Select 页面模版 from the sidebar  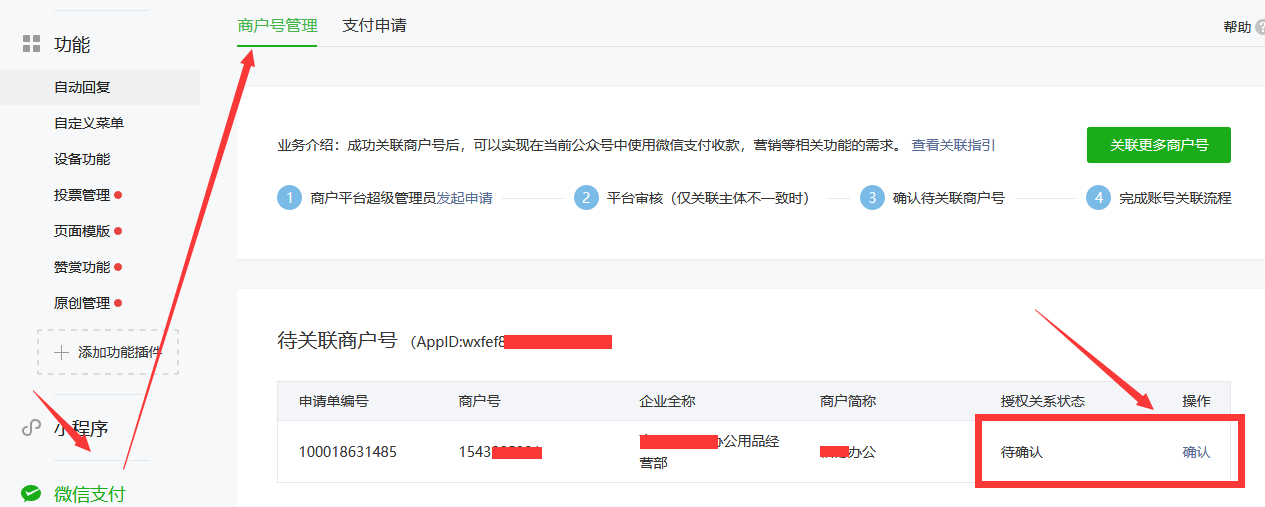[82, 231]
